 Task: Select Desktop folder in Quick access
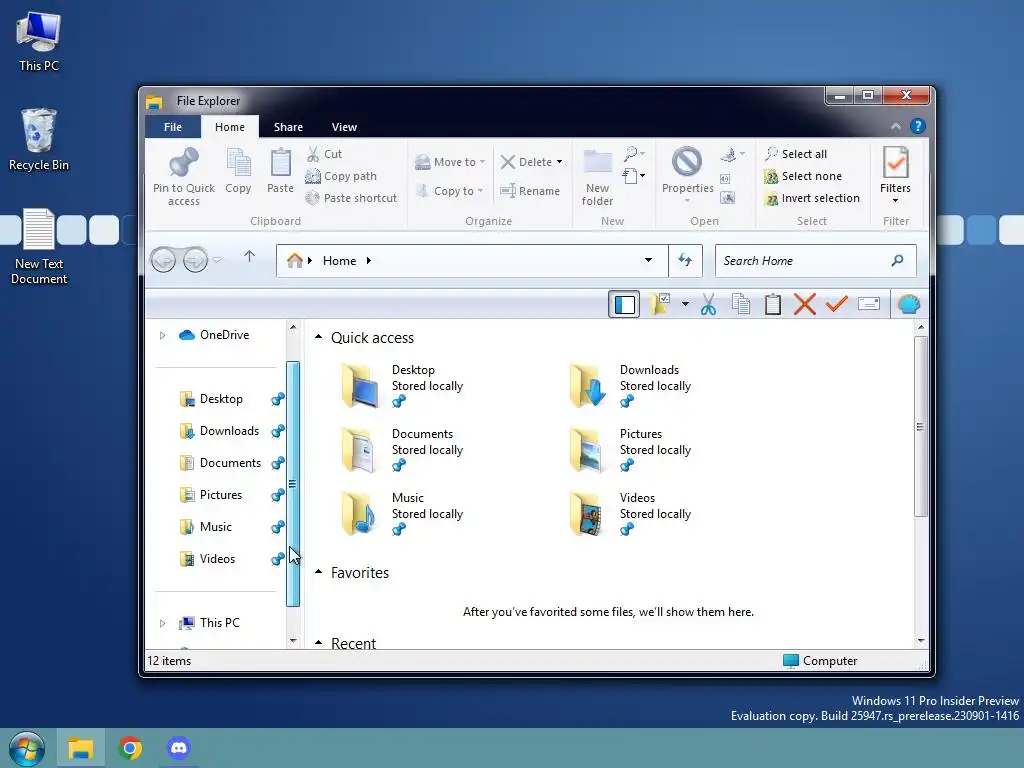tap(403, 385)
